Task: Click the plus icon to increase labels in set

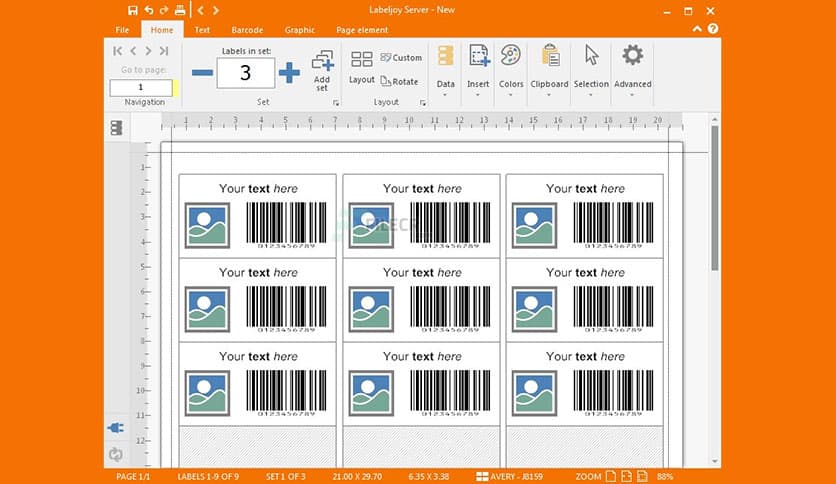Action: click(x=289, y=73)
